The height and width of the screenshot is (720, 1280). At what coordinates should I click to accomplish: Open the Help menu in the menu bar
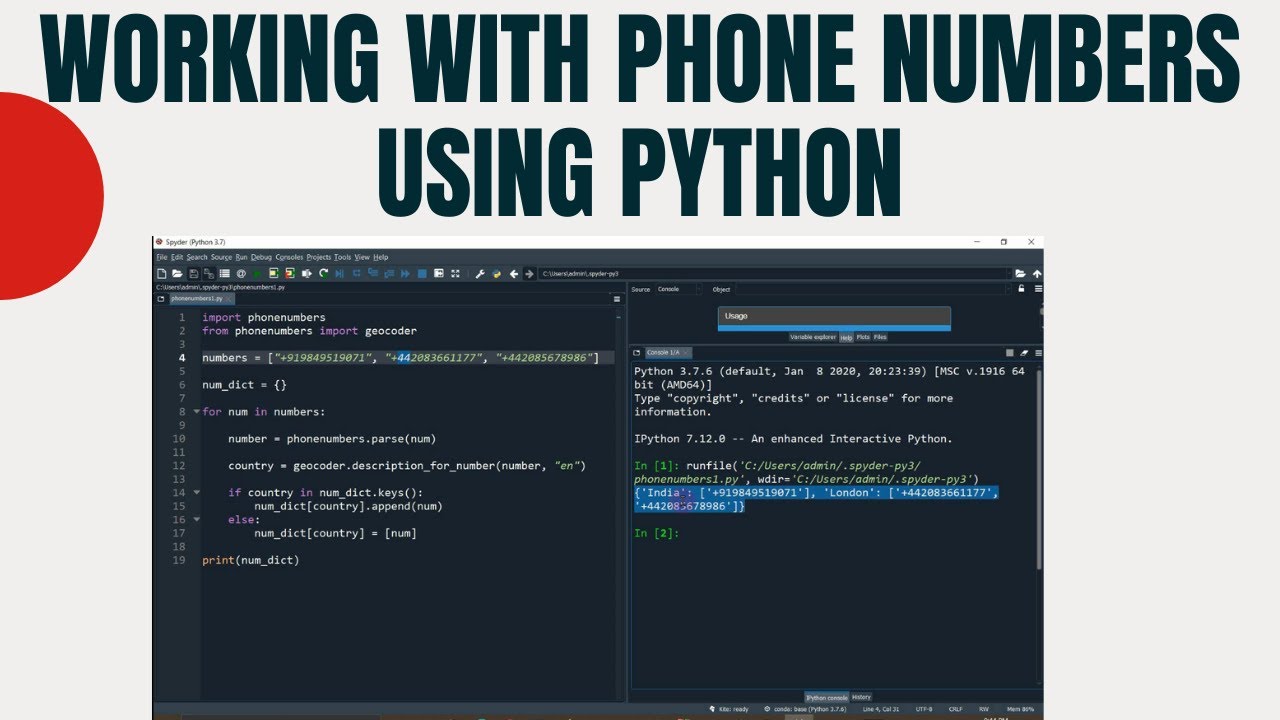coord(381,257)
